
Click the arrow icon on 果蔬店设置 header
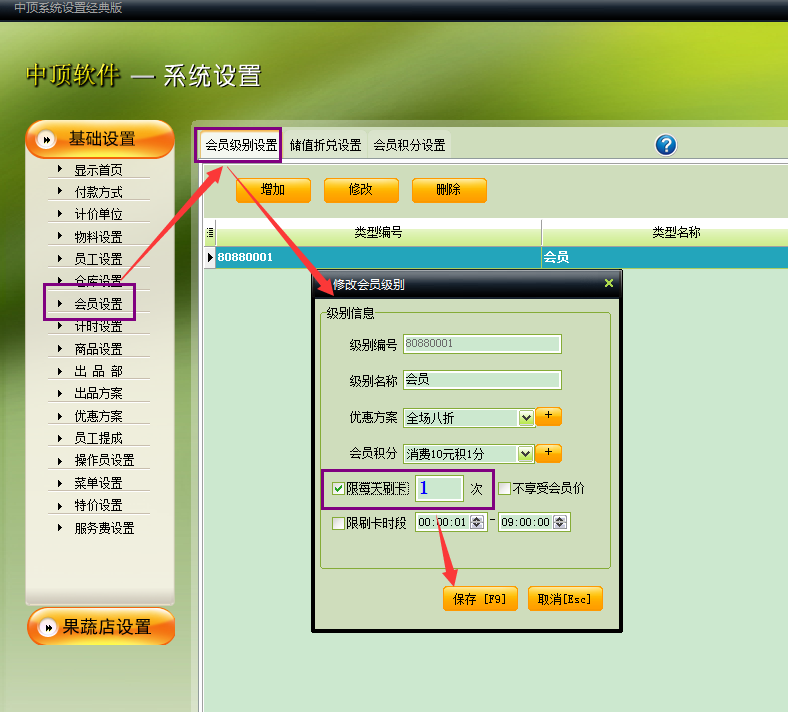48,627
